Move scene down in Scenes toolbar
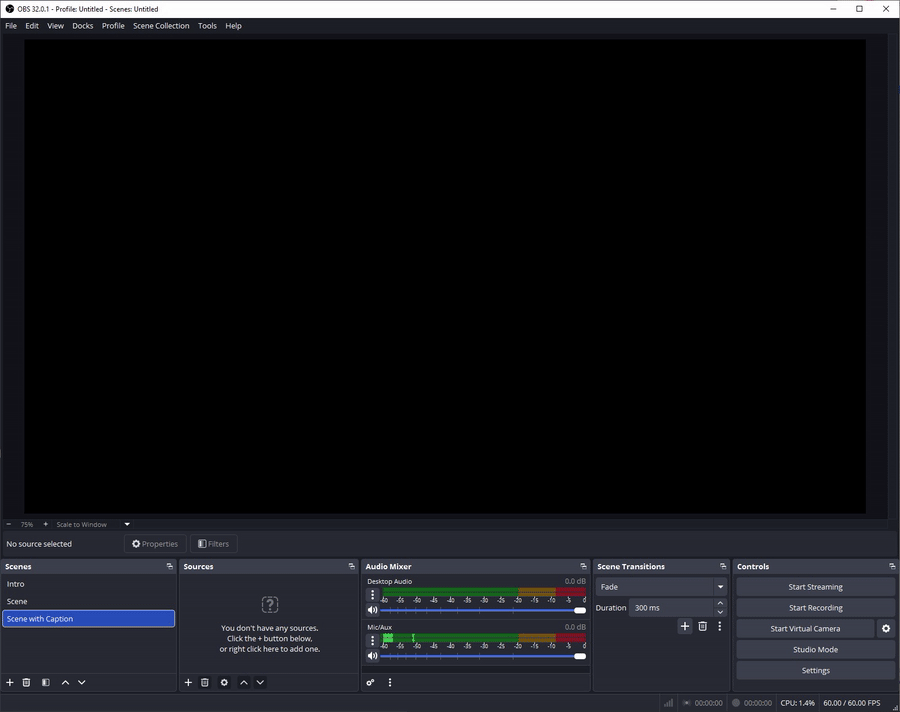 point(82,682)
